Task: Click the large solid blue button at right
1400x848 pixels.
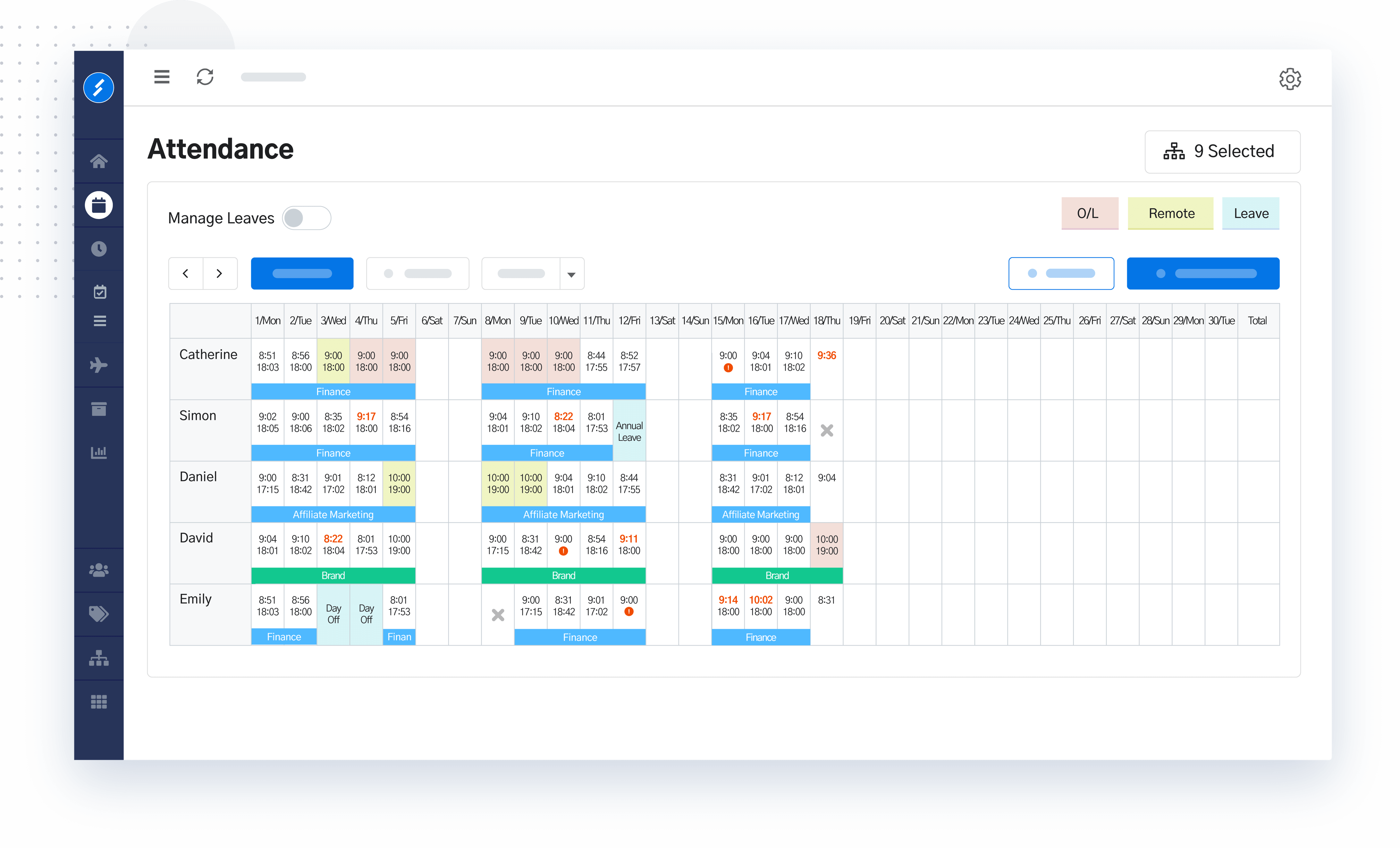Action: coord(1203,274)
